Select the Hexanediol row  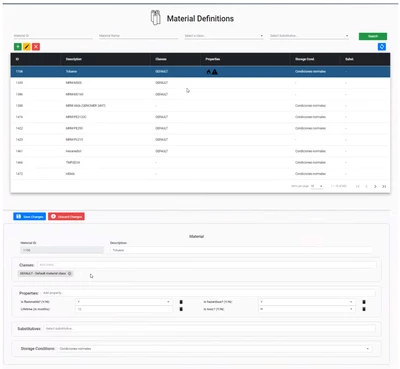[x=200, y=151]
